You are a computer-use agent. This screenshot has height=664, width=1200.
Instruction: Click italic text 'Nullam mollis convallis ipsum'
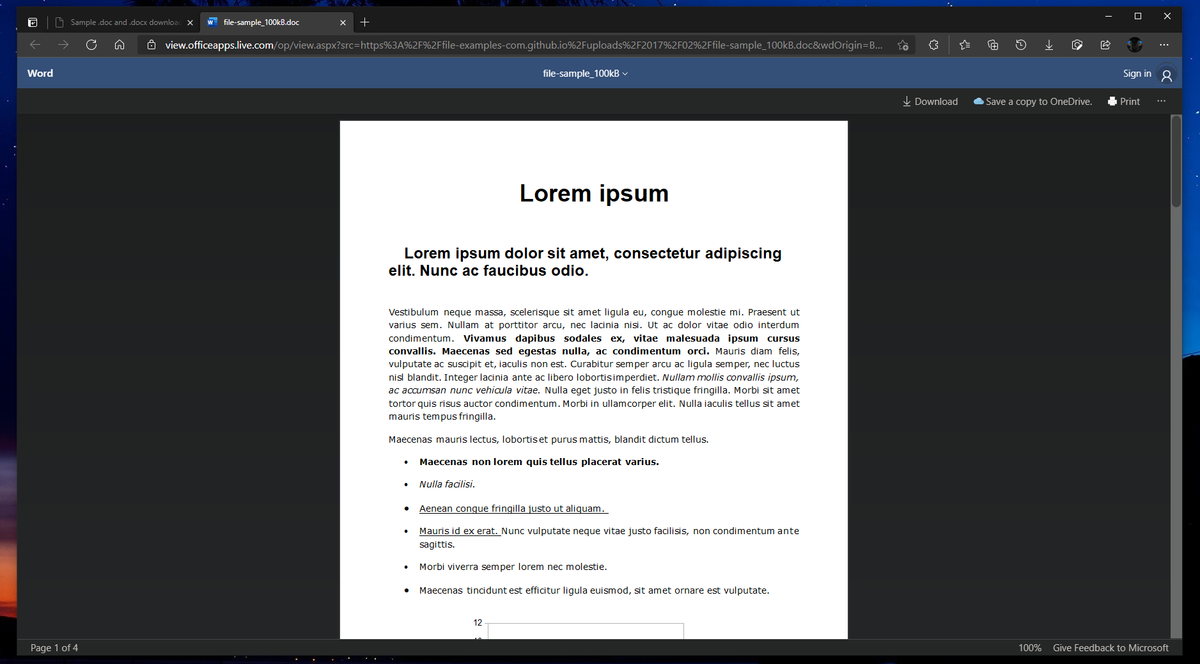tap(730, 377)
